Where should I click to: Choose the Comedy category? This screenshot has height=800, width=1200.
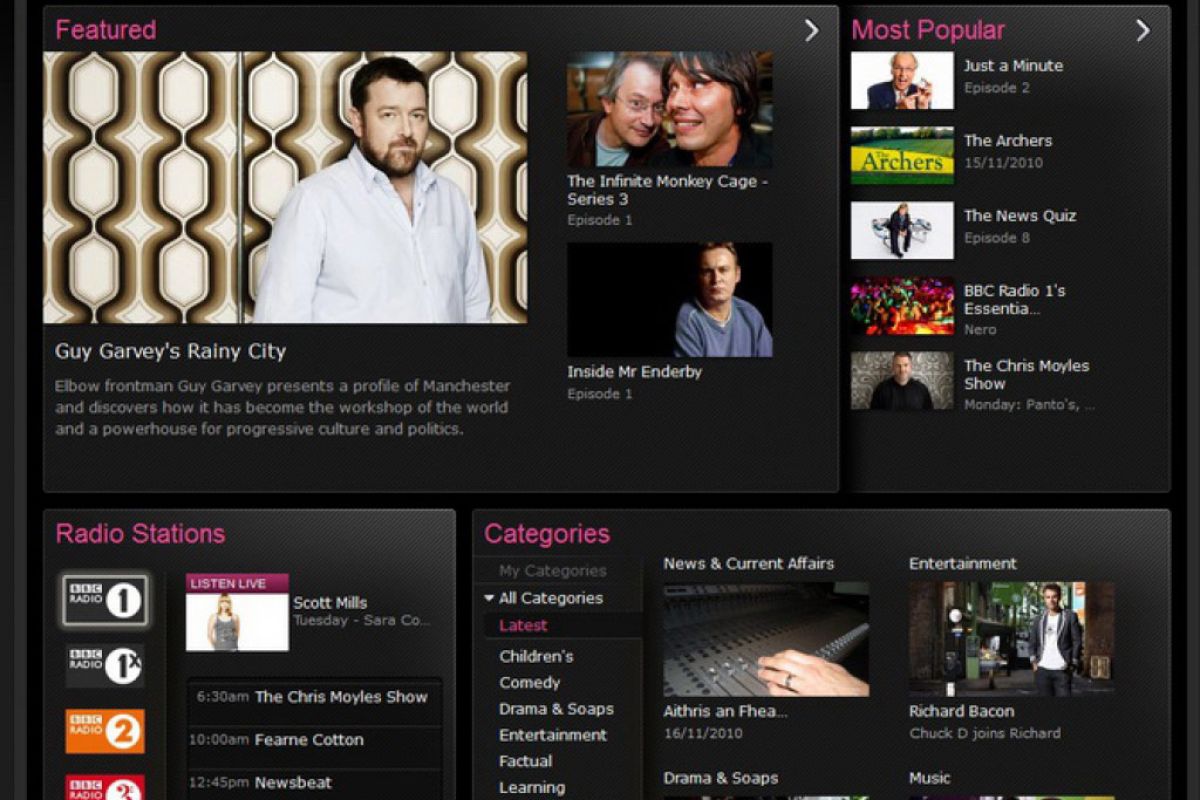click(529, 682)
